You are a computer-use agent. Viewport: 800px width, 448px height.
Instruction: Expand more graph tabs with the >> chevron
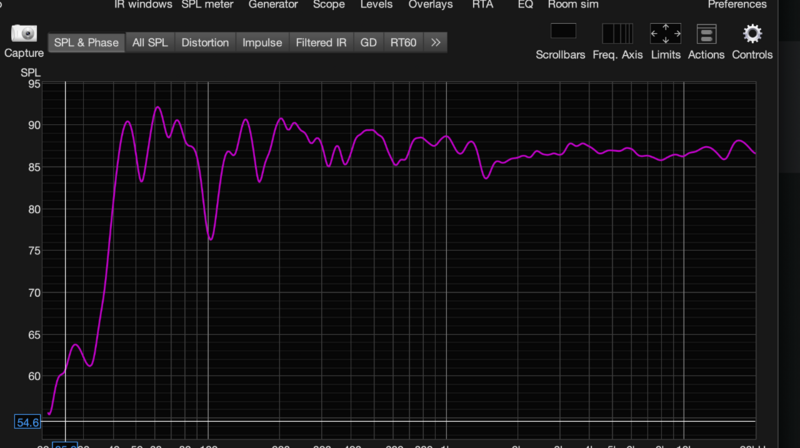(x=435, y=43)
